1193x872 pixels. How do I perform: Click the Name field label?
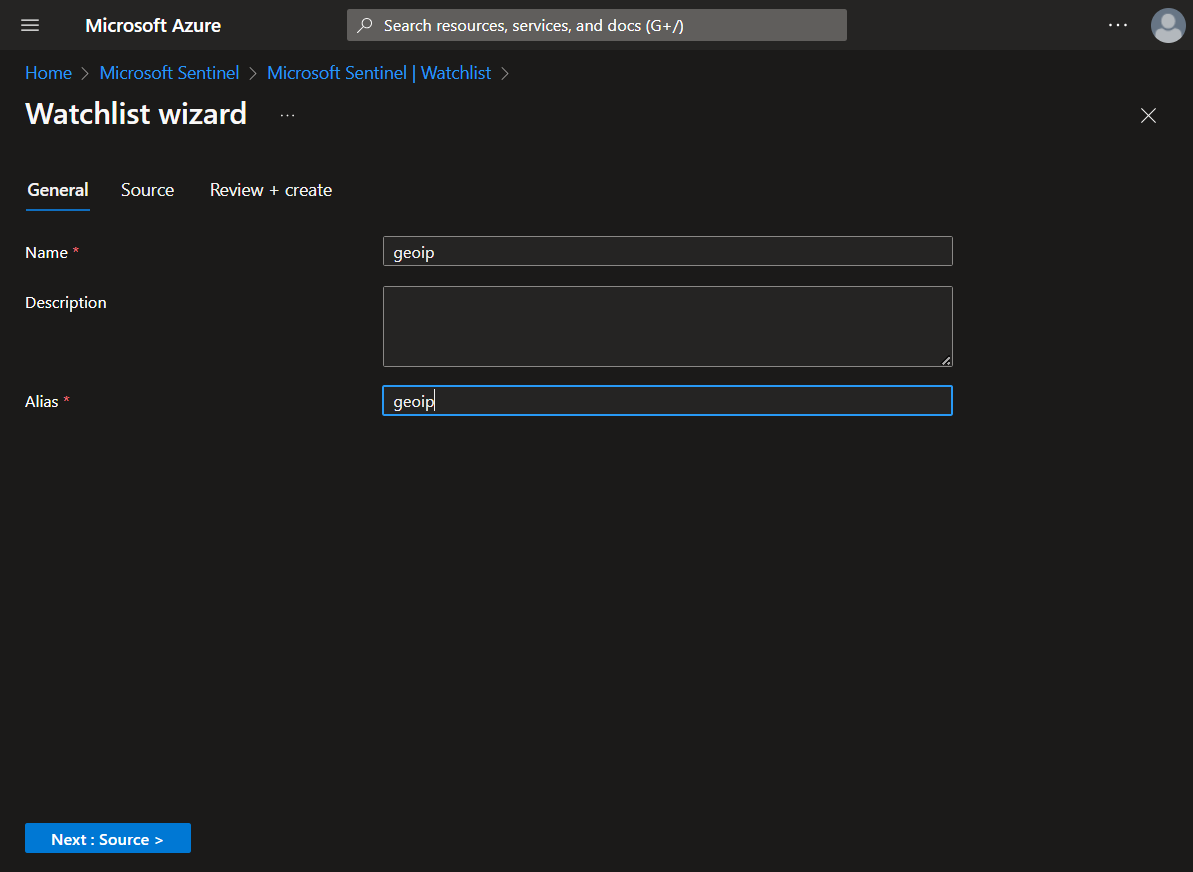tap(46, 253)
